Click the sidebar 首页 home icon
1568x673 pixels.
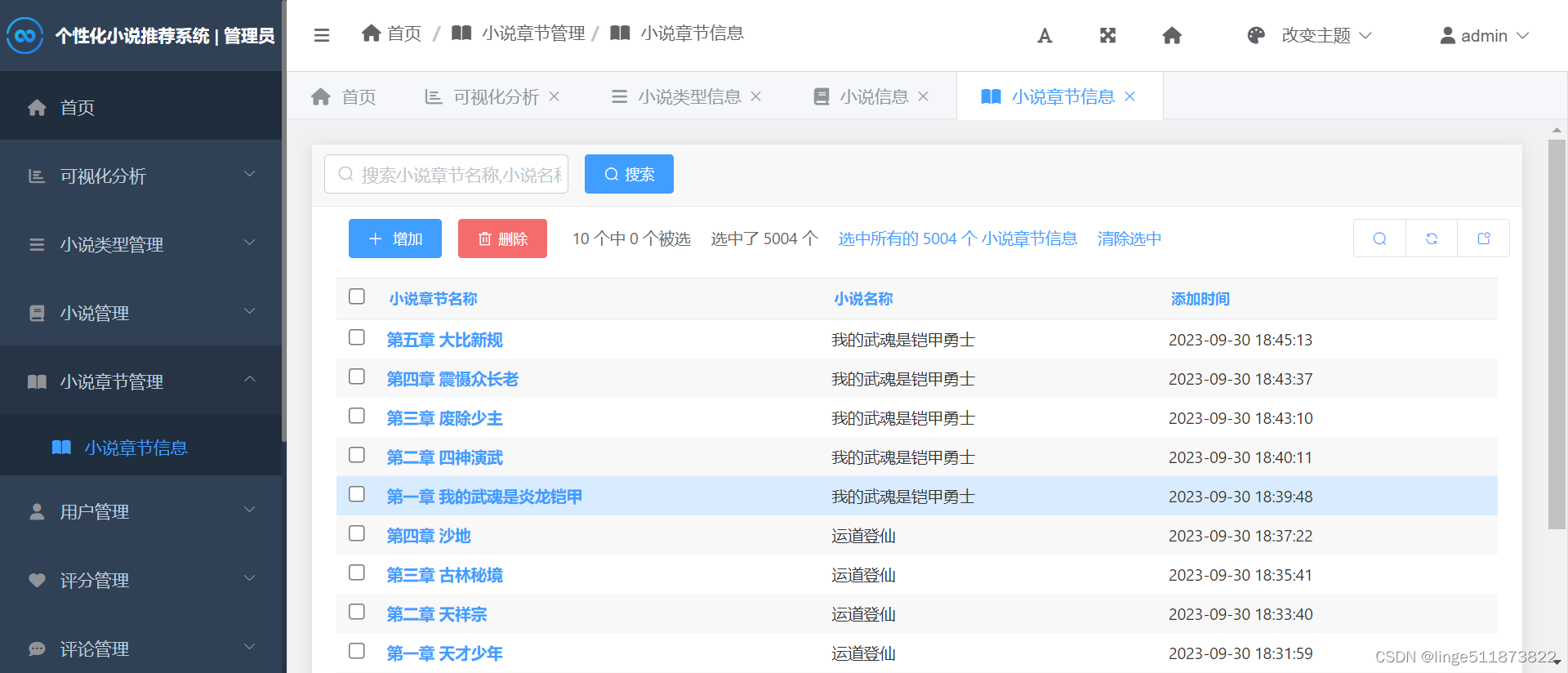coord(37,107)
